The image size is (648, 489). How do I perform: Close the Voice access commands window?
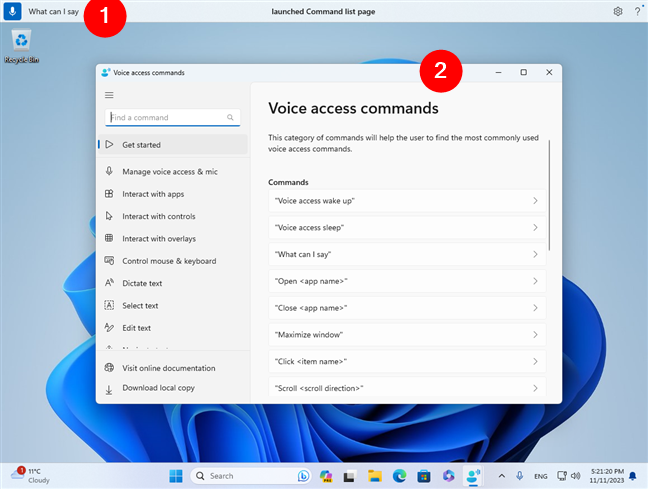coord(549,72)
